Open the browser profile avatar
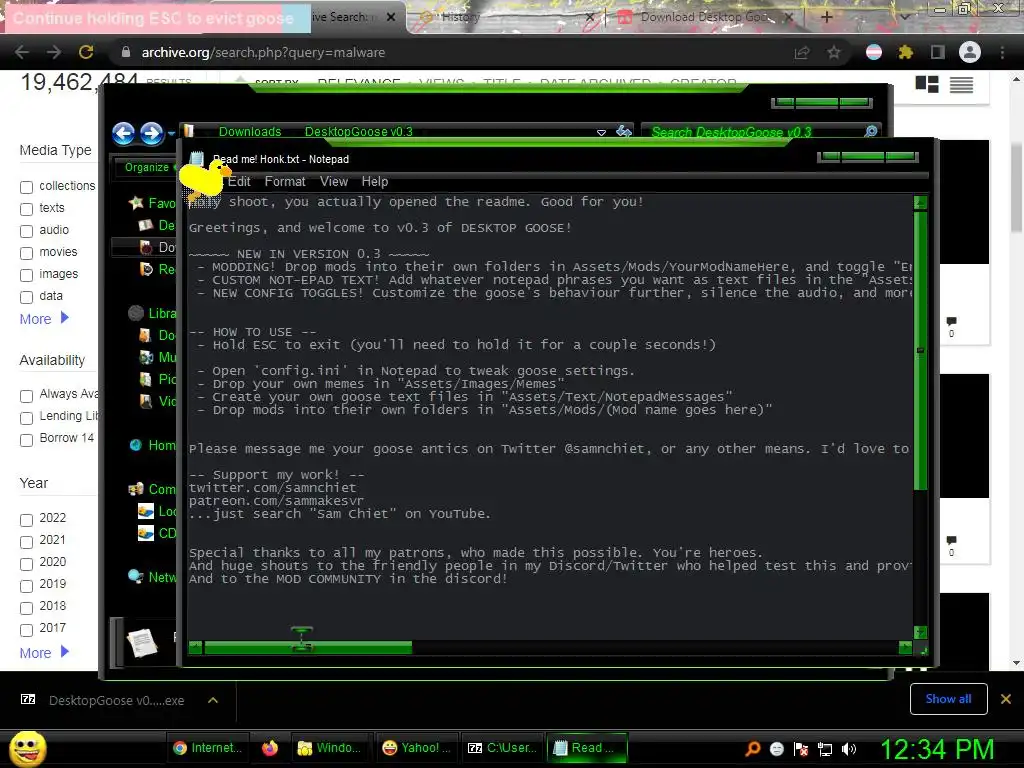1024x768 pixels. 970,52
